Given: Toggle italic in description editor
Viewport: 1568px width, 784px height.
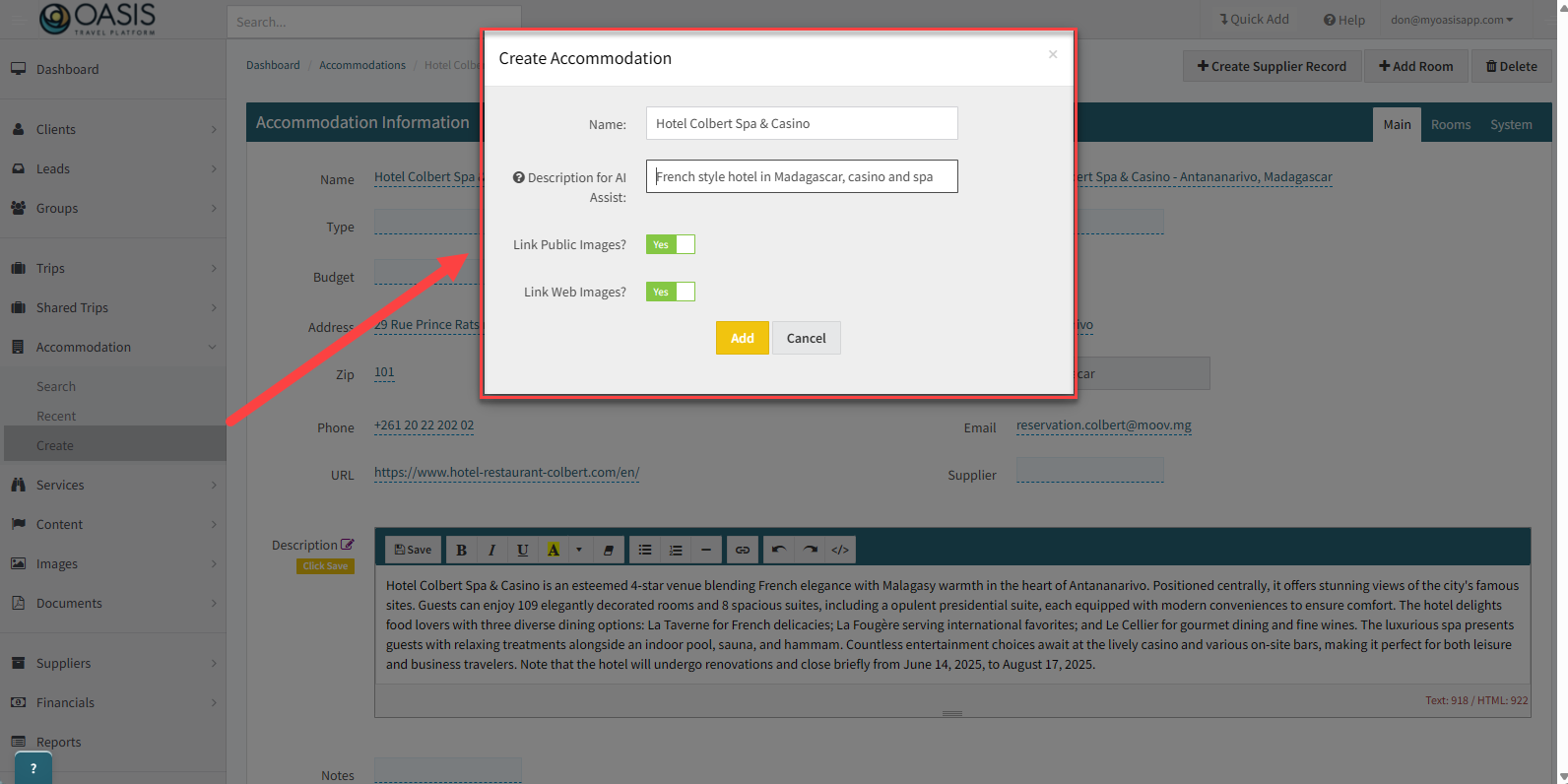Looking at the screenshot, I should (491, 550).
